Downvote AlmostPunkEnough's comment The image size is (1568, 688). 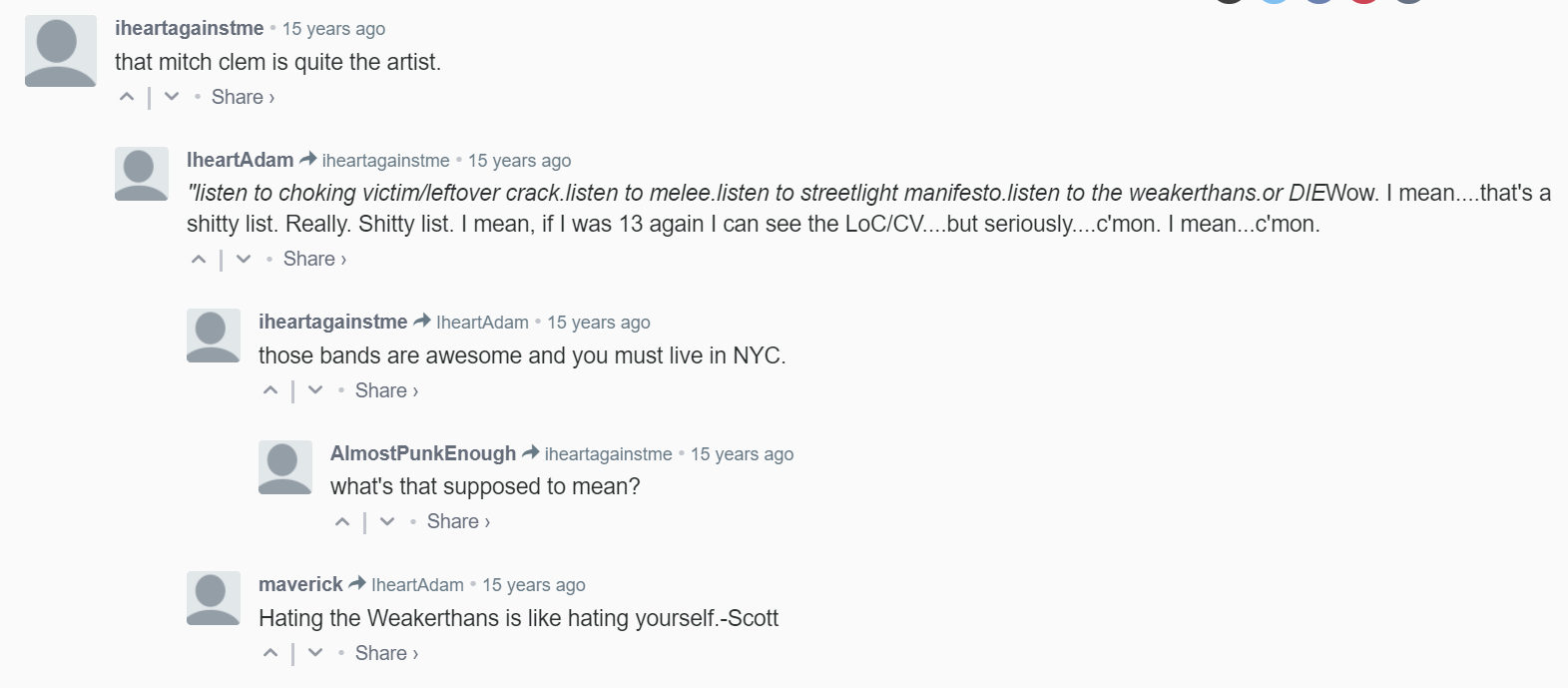[387, 521]
